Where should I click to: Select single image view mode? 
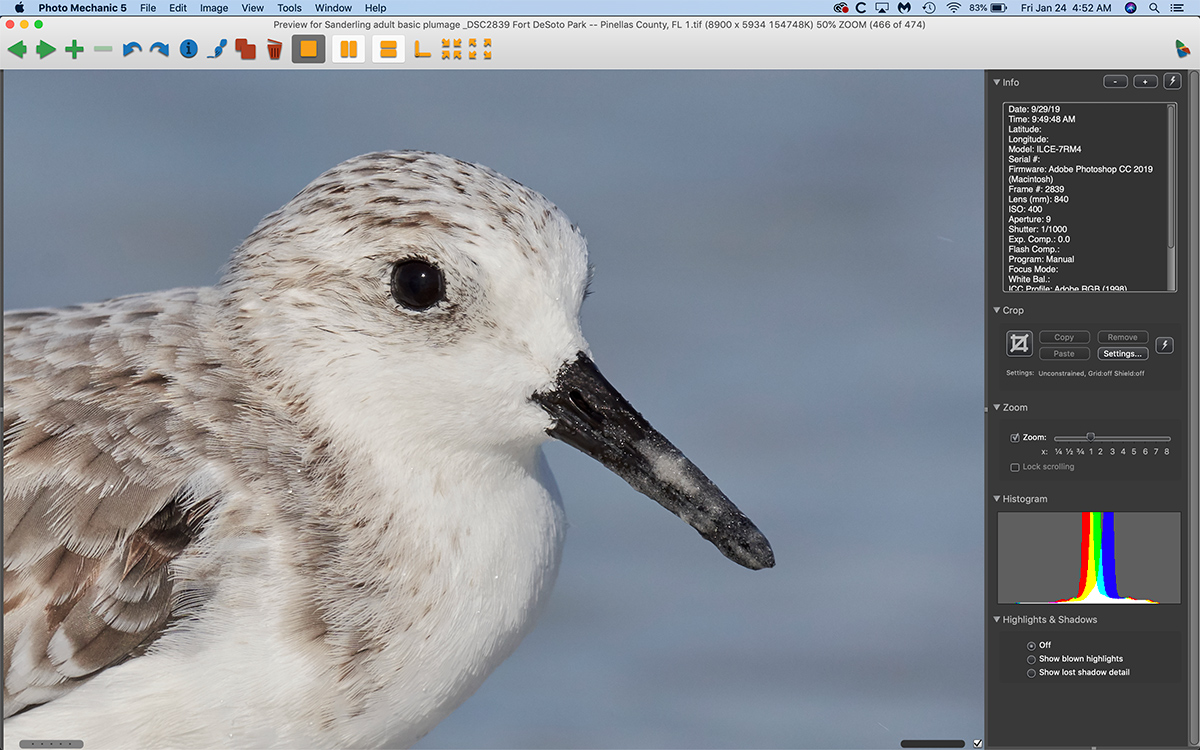(308, 49)
